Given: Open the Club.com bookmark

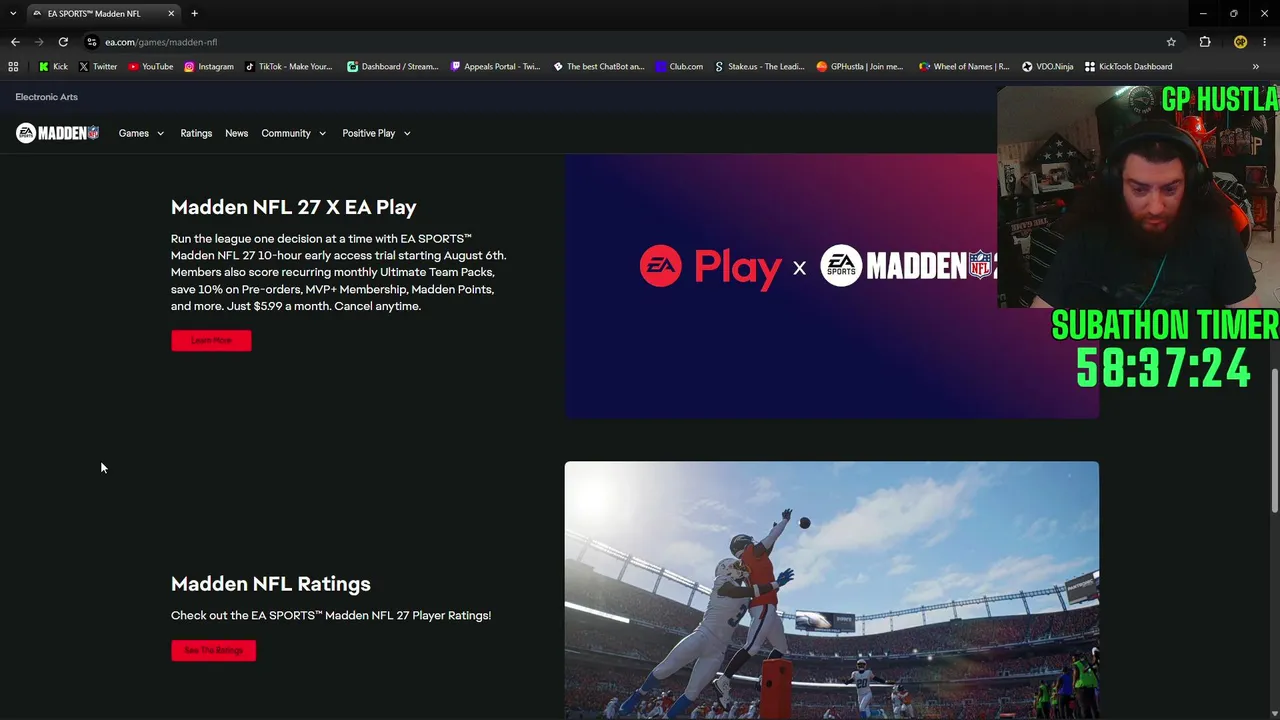Looking at the screenshot, I should pos(680,67).
